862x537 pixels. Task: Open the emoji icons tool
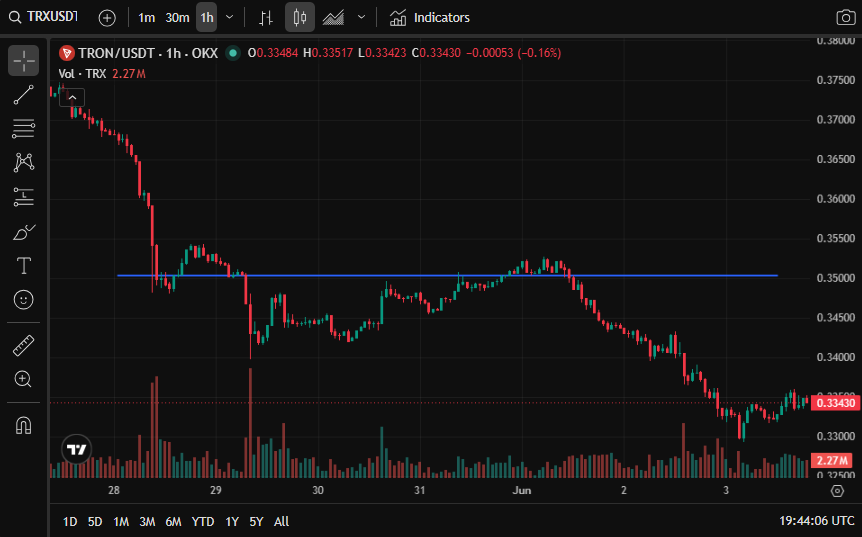(x=24, y=300)
